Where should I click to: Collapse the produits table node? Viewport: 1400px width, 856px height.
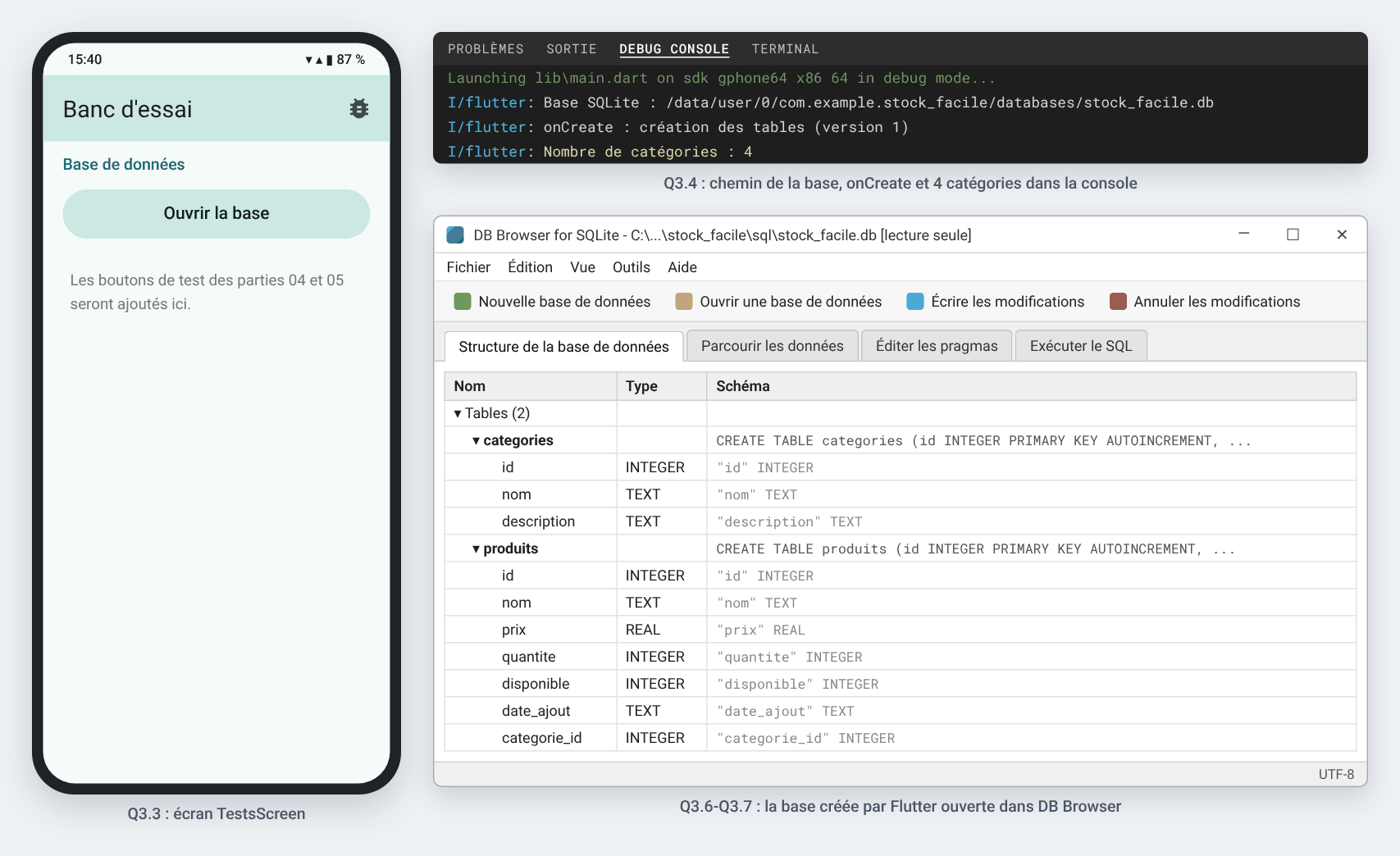(x=476, y=549)
